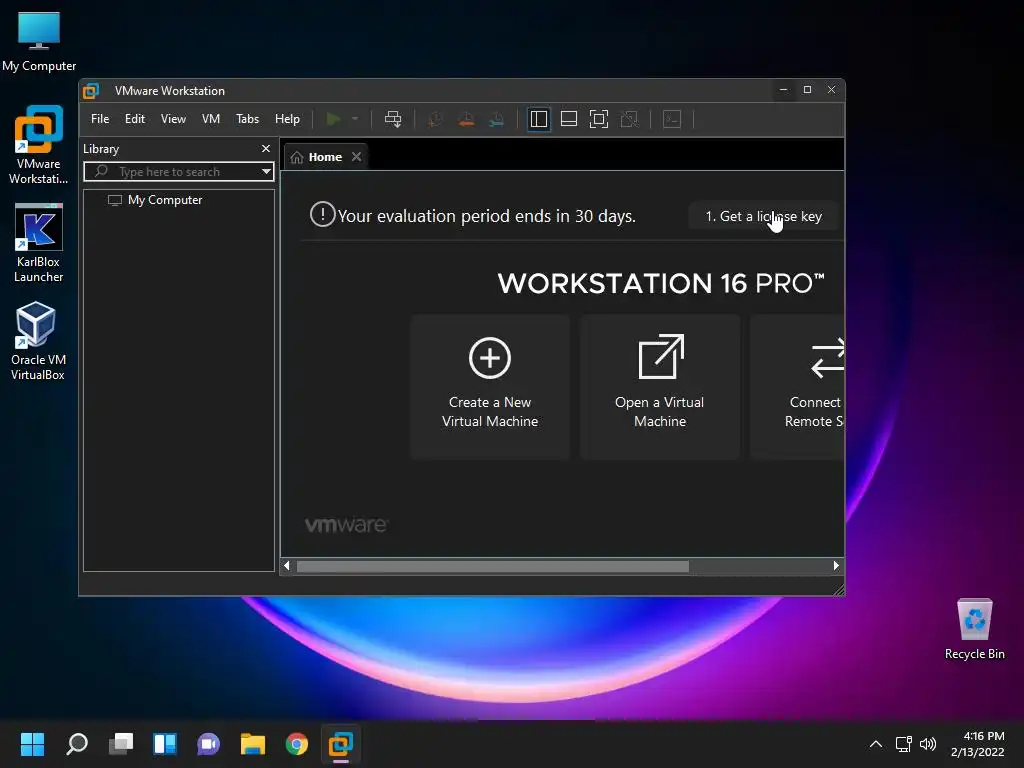Screen dimensions: 1024x768
Task: Click VMware Workstation taskbar icon
Action: tap(341, 744)
